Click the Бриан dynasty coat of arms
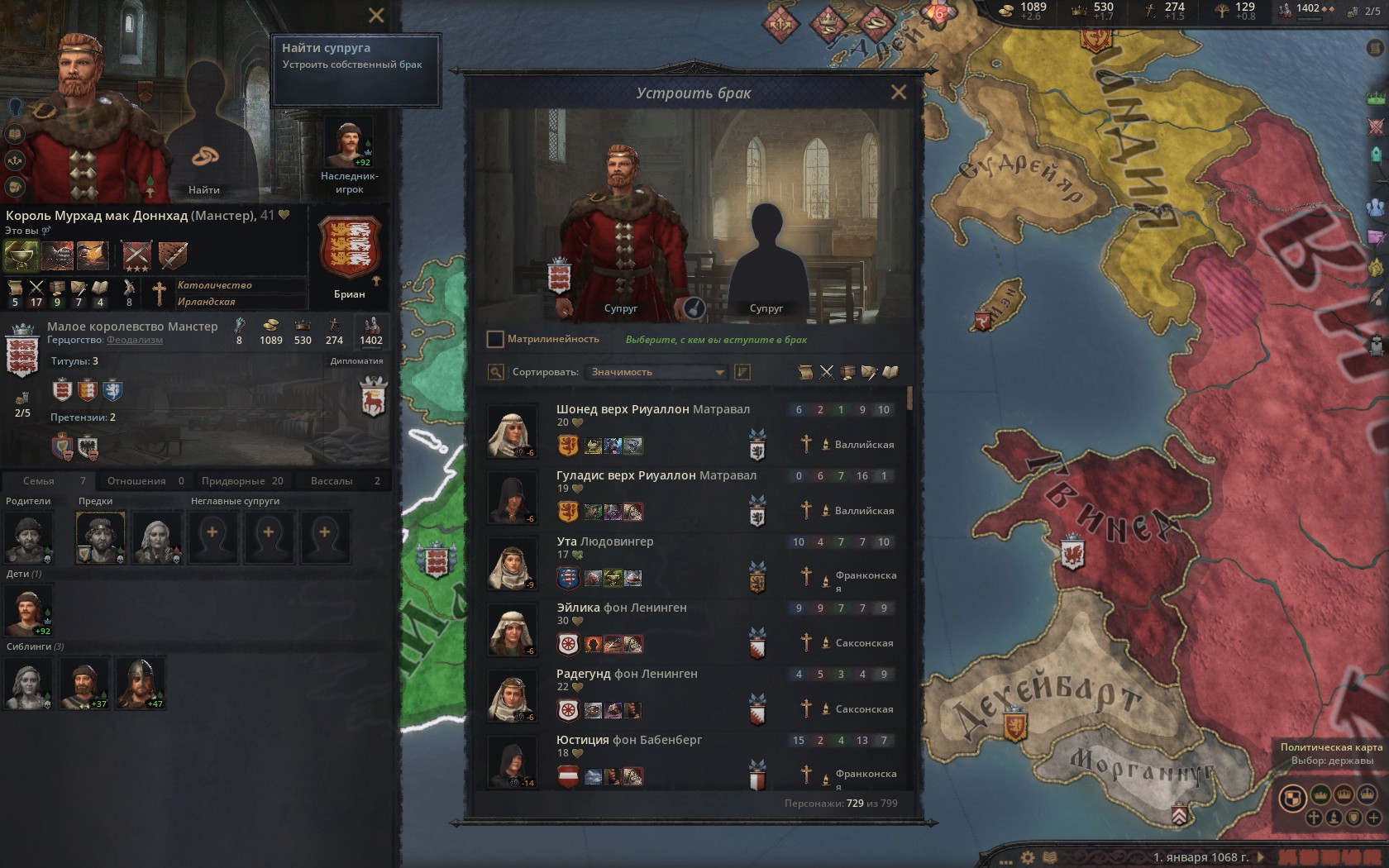Screen dimensions: 1389x868 pos(350,248)
